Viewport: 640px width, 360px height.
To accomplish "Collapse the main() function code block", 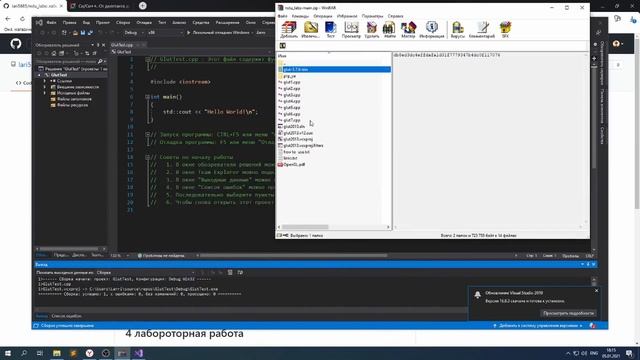I will pos(147,97).
